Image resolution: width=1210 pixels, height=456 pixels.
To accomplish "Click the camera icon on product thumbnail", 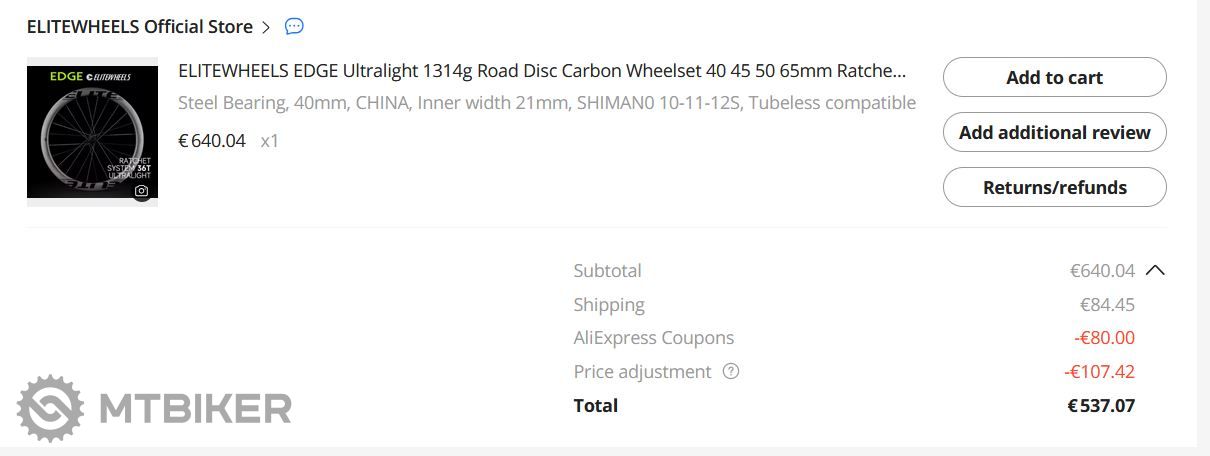I will [x=142, y=190].
